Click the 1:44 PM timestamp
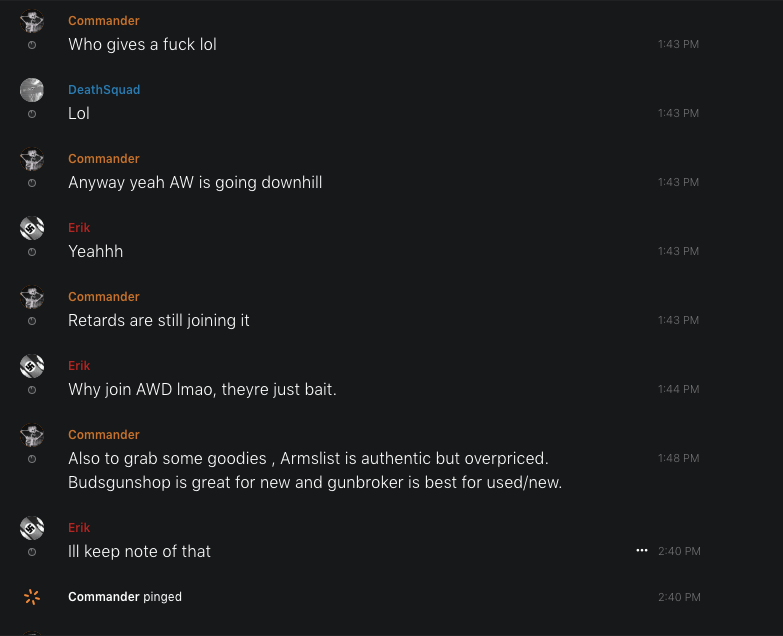 pos(678,389)
